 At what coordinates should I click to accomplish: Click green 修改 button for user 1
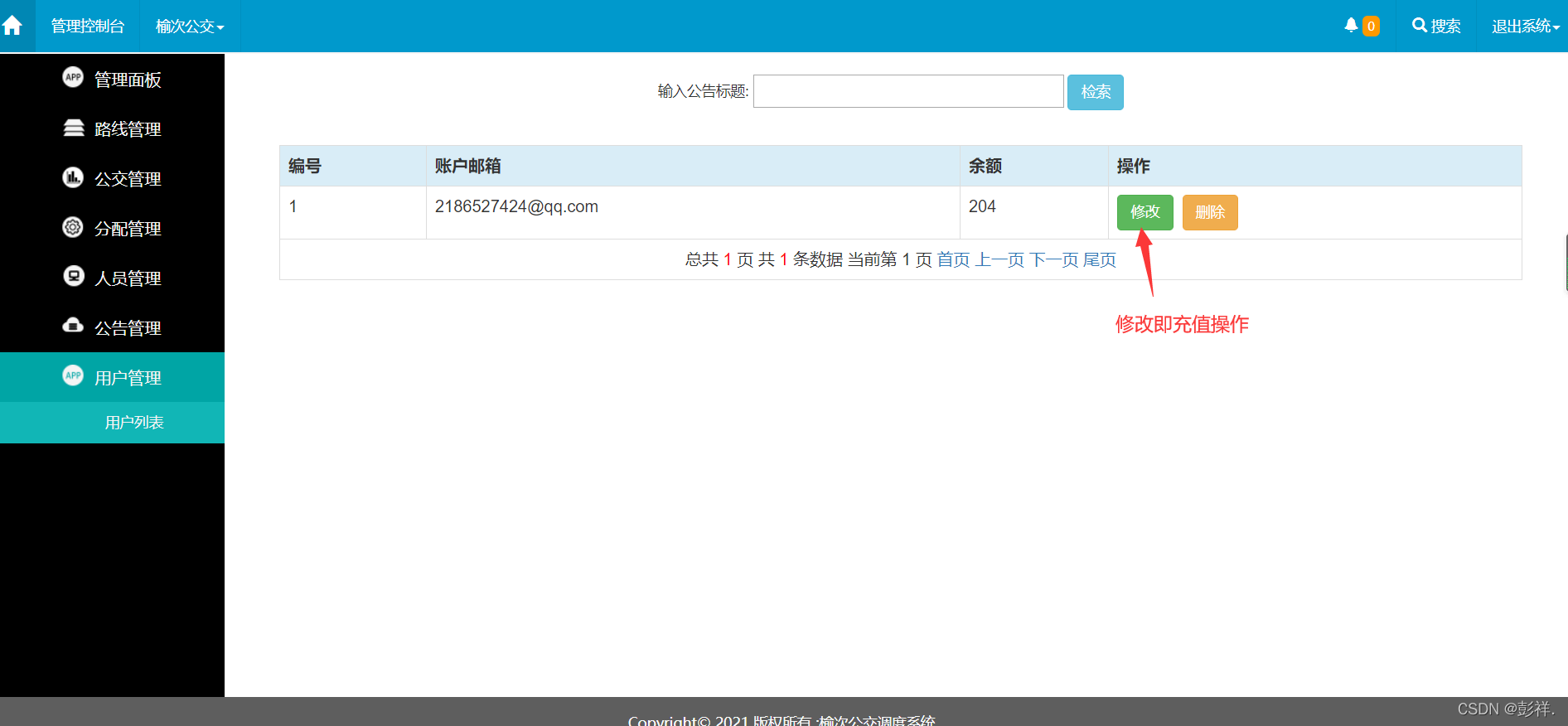tap(1145, 212)
